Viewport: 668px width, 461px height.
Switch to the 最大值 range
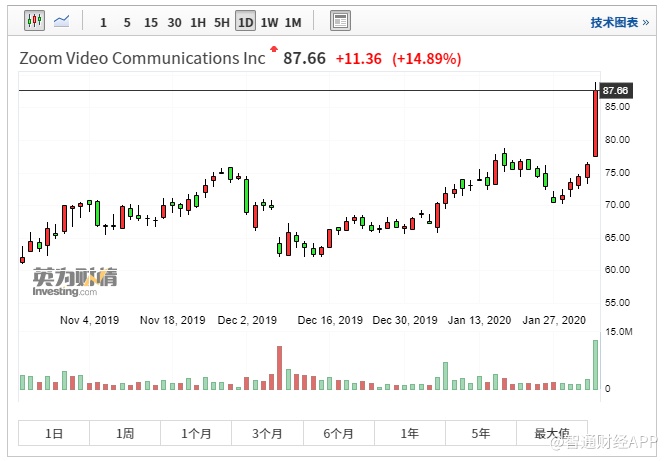click(551, 433)
